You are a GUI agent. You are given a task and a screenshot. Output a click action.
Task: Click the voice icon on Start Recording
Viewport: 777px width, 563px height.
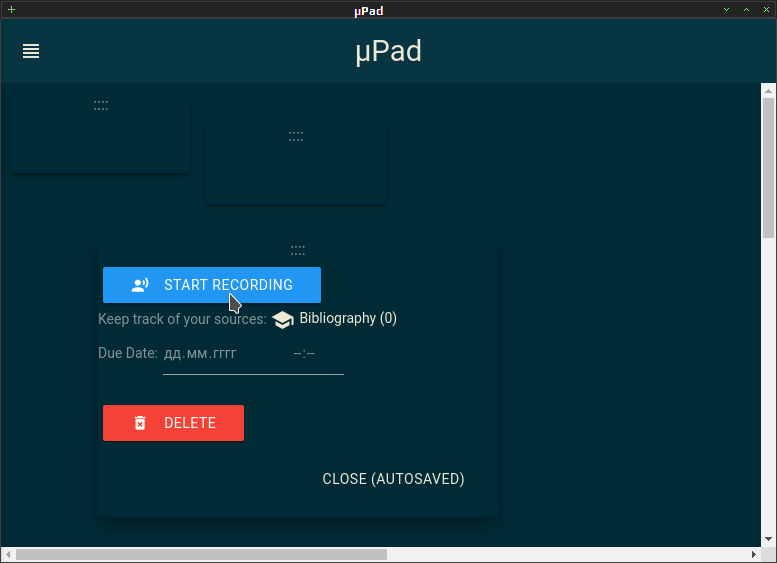click(140, 285)
